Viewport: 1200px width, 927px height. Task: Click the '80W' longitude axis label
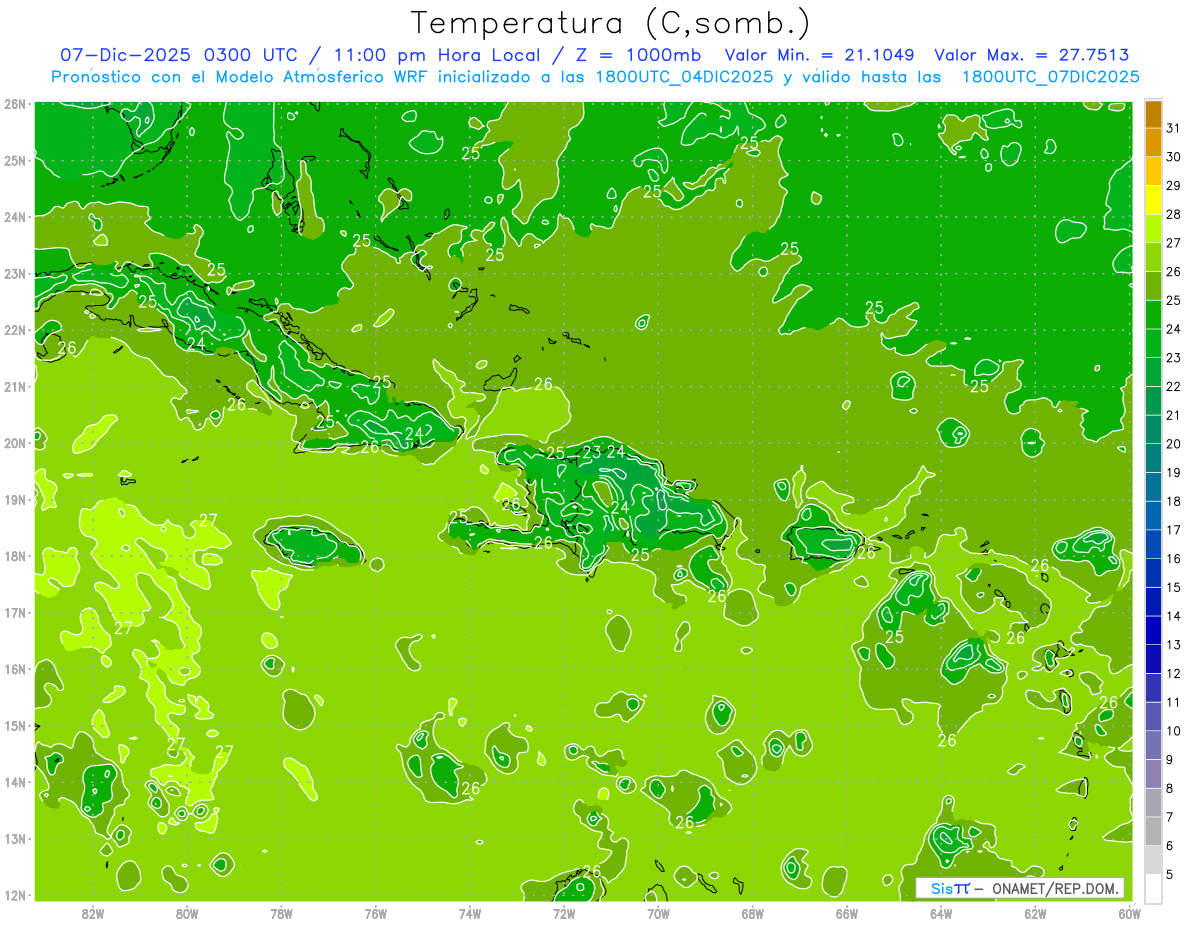[187, 913]
